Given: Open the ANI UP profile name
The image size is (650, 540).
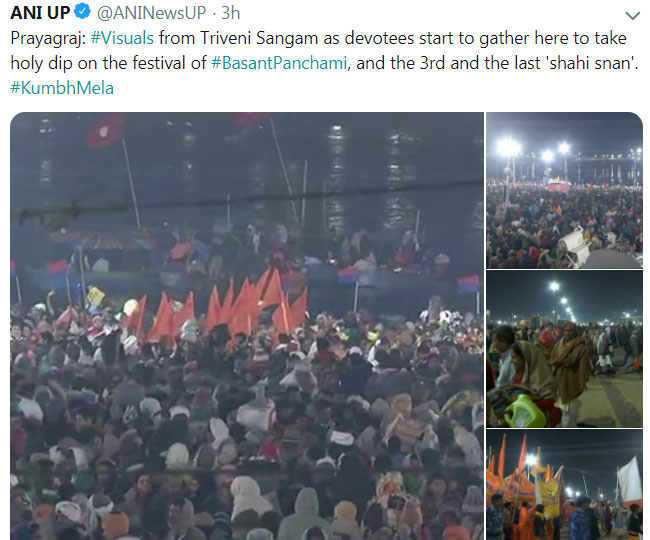Looking at the screenshot, I should 40,13.
